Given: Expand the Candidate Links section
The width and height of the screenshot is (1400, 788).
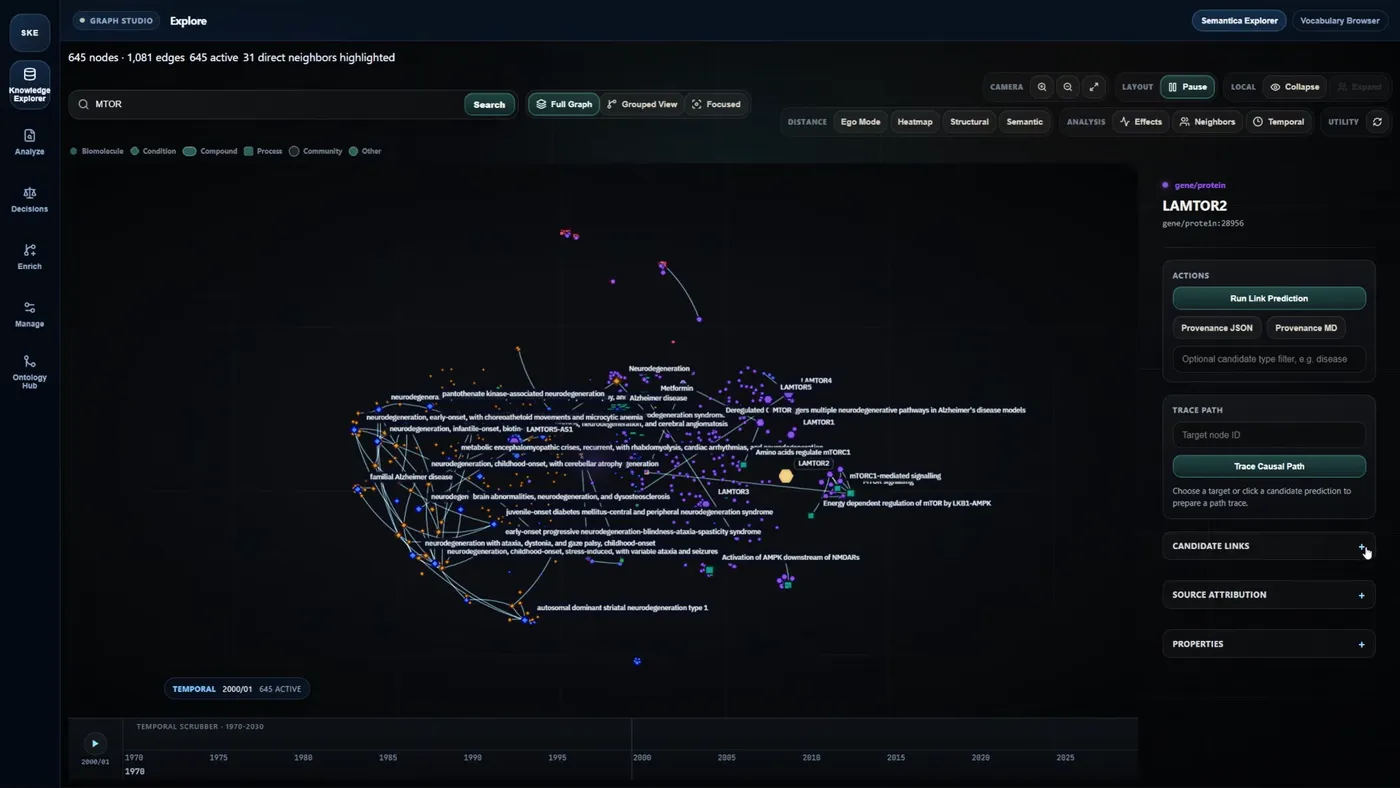Looking at the screenshot, I should pyautogui.click(x=1269, y=546).
